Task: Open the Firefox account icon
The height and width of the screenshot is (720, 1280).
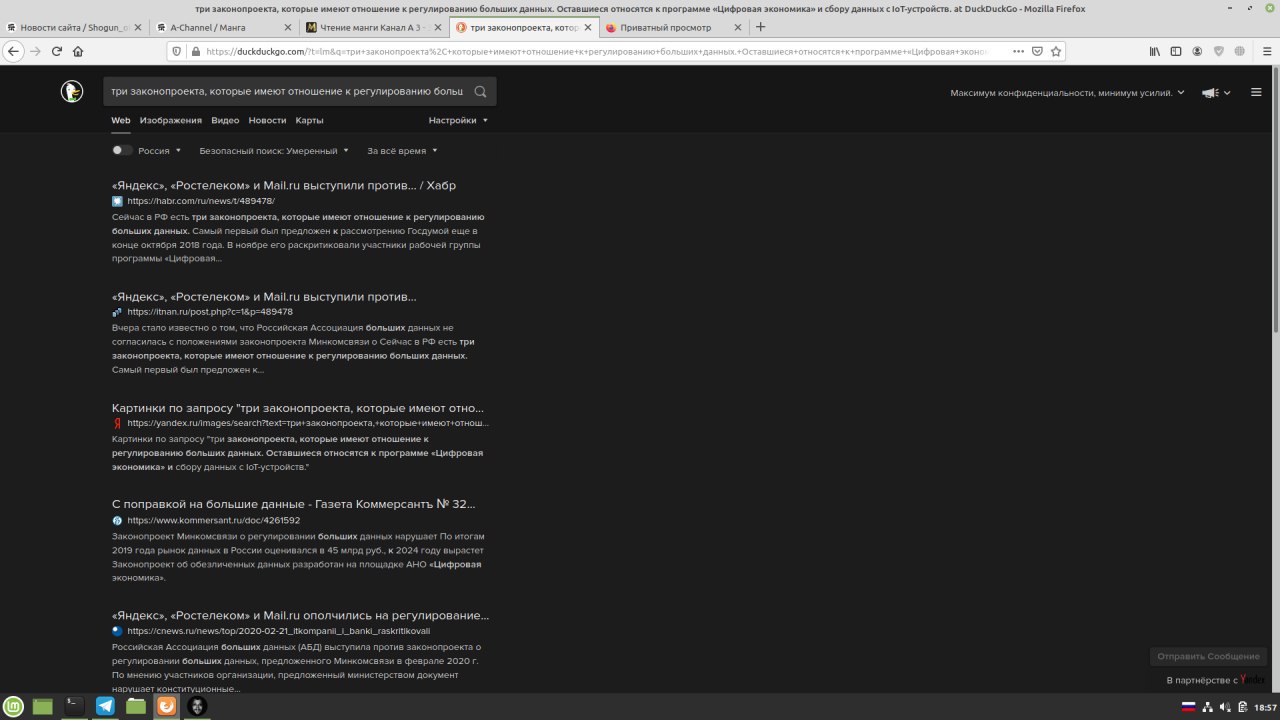Action: point(1197,51)
